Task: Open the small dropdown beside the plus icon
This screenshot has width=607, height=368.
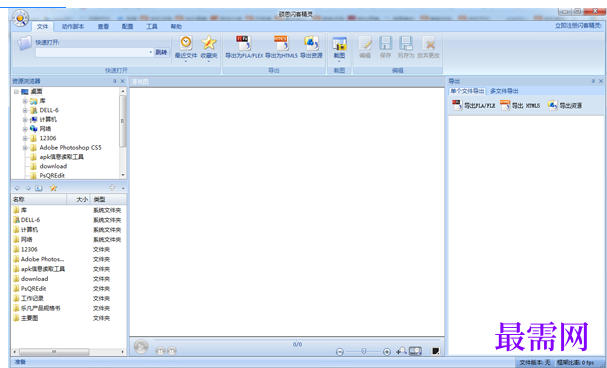Action: pyautogui.click(x=123, y=188)
